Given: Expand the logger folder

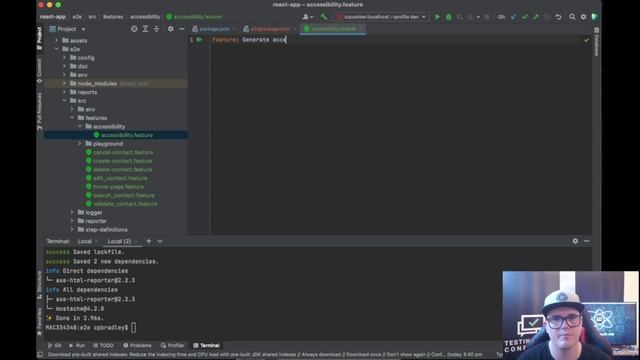Looking at the screenshot, I should [72, 212].
